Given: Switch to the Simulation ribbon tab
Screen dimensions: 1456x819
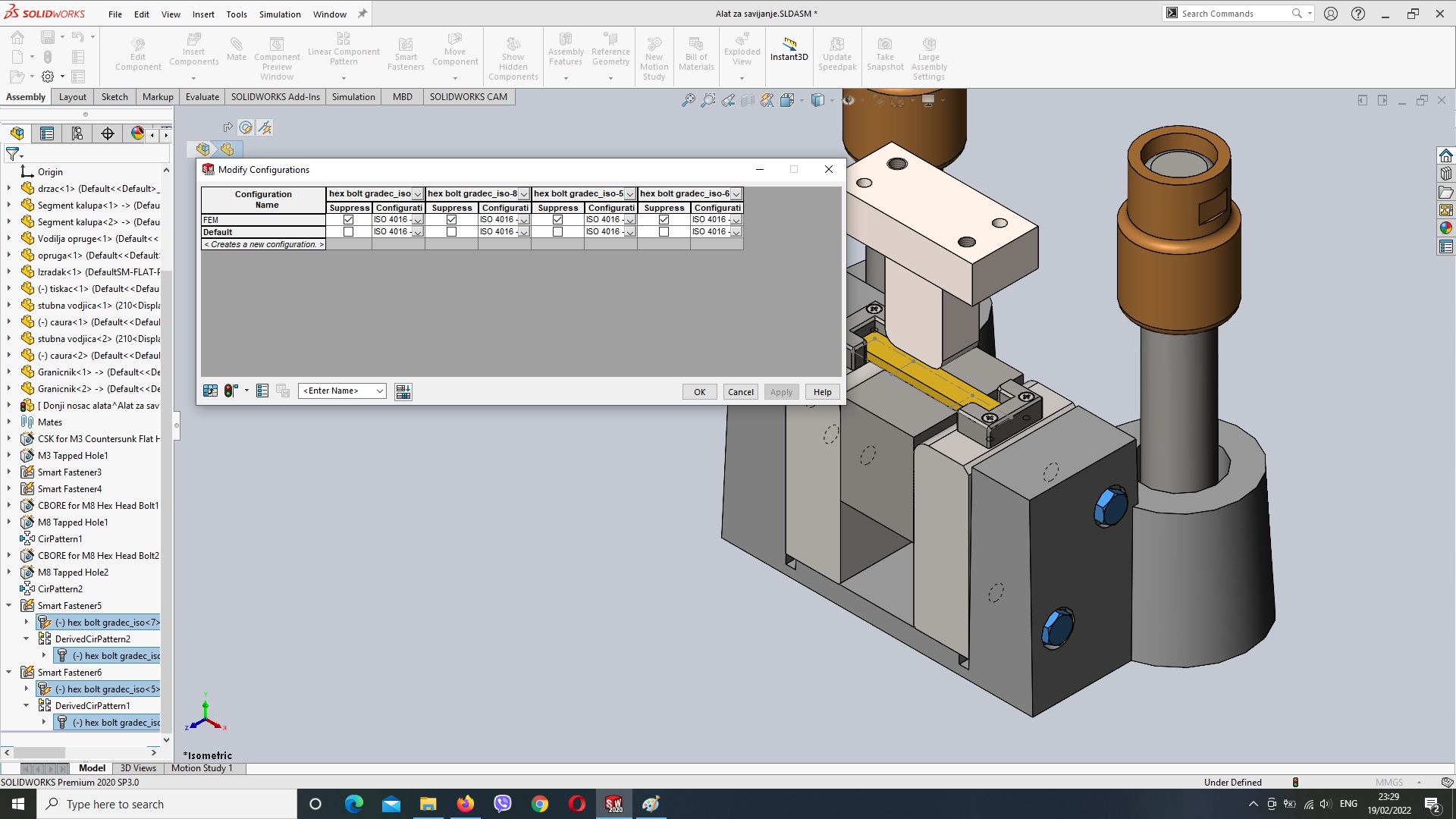Looking at the screenshot, I should click(354, 96).
